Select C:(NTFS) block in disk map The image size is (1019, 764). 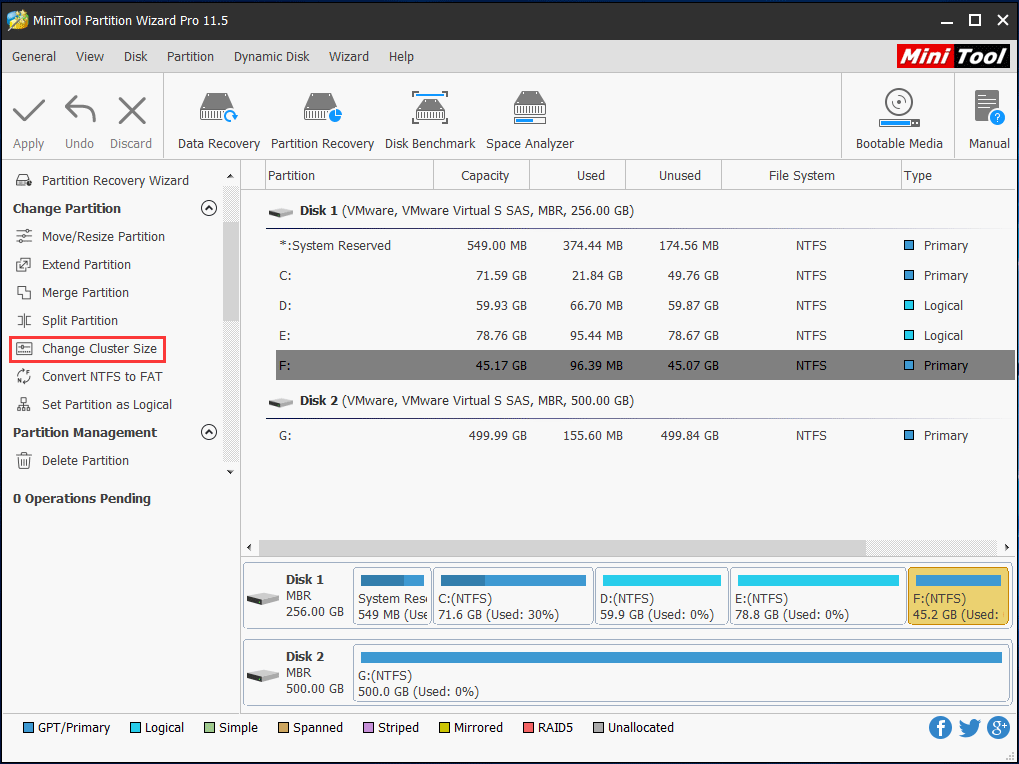[x=513, y=596]
